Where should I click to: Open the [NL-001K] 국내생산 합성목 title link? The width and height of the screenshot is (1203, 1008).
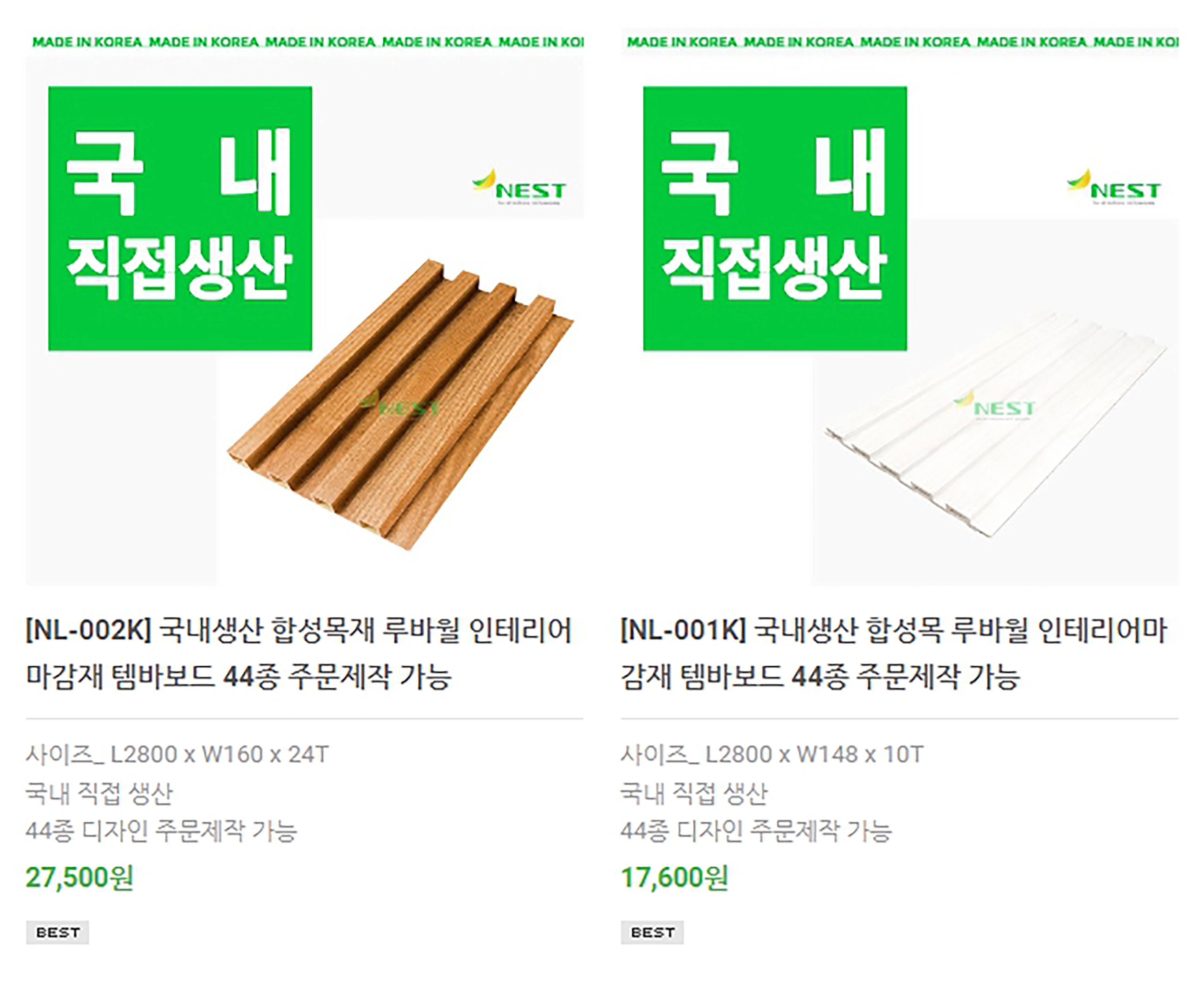[x=894, y=653]
